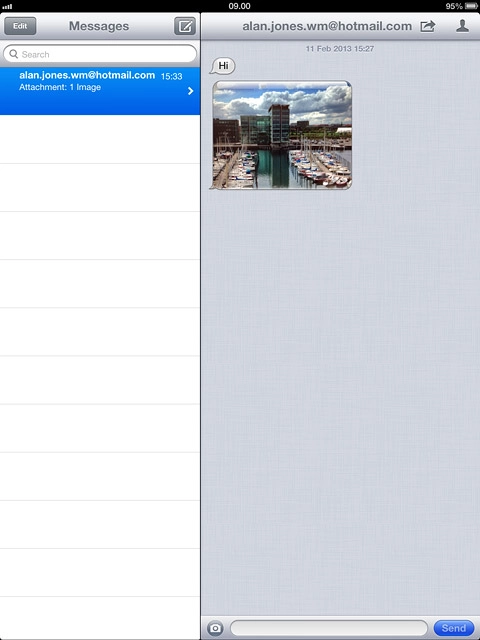Screen dimensions: 480x640
Task: Tap the compose new message icon
Action: pos(185,26)
